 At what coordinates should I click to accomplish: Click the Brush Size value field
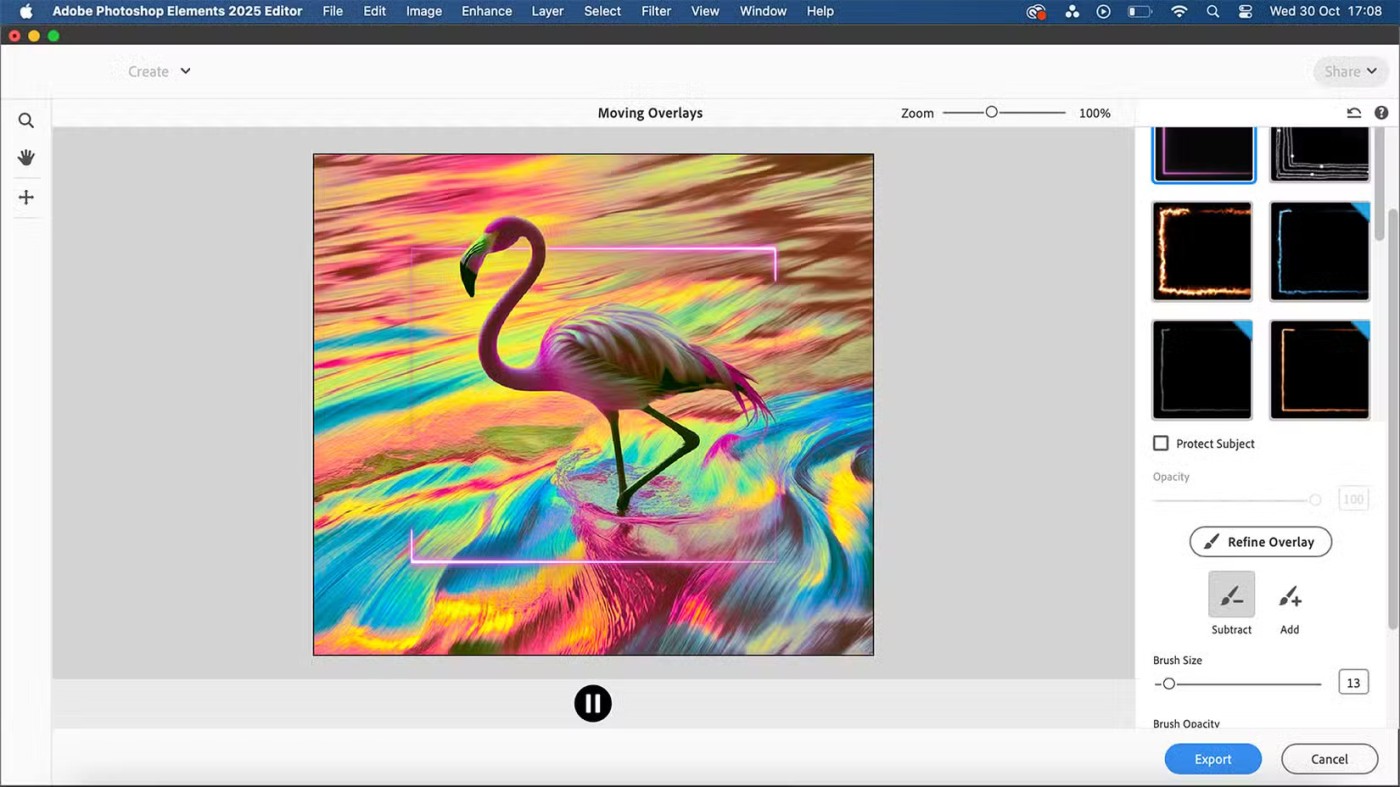point(1353,683)
